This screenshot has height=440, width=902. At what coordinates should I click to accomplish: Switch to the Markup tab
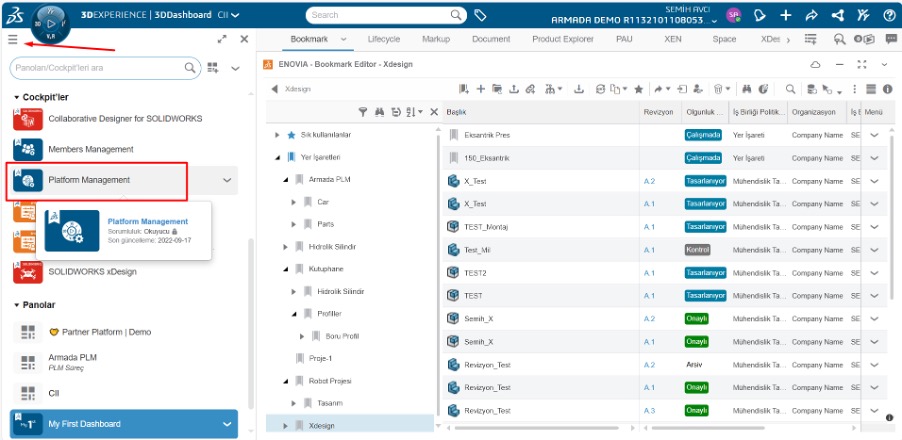435,39
